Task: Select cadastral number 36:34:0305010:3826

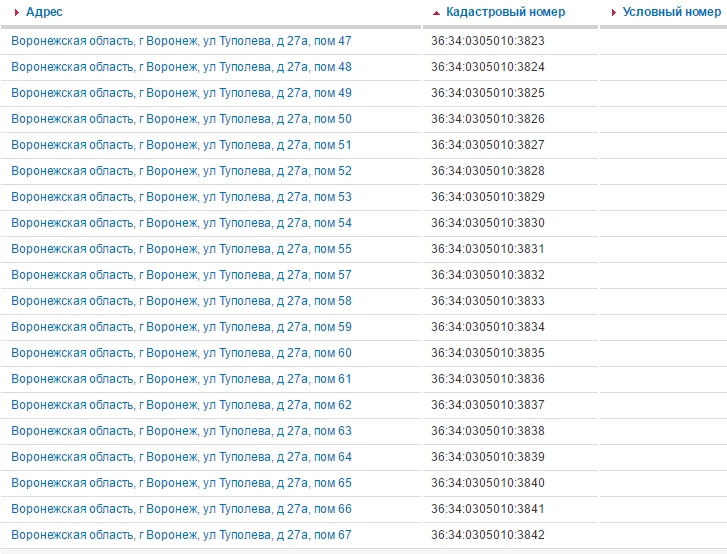Action: tap(488, 119)
